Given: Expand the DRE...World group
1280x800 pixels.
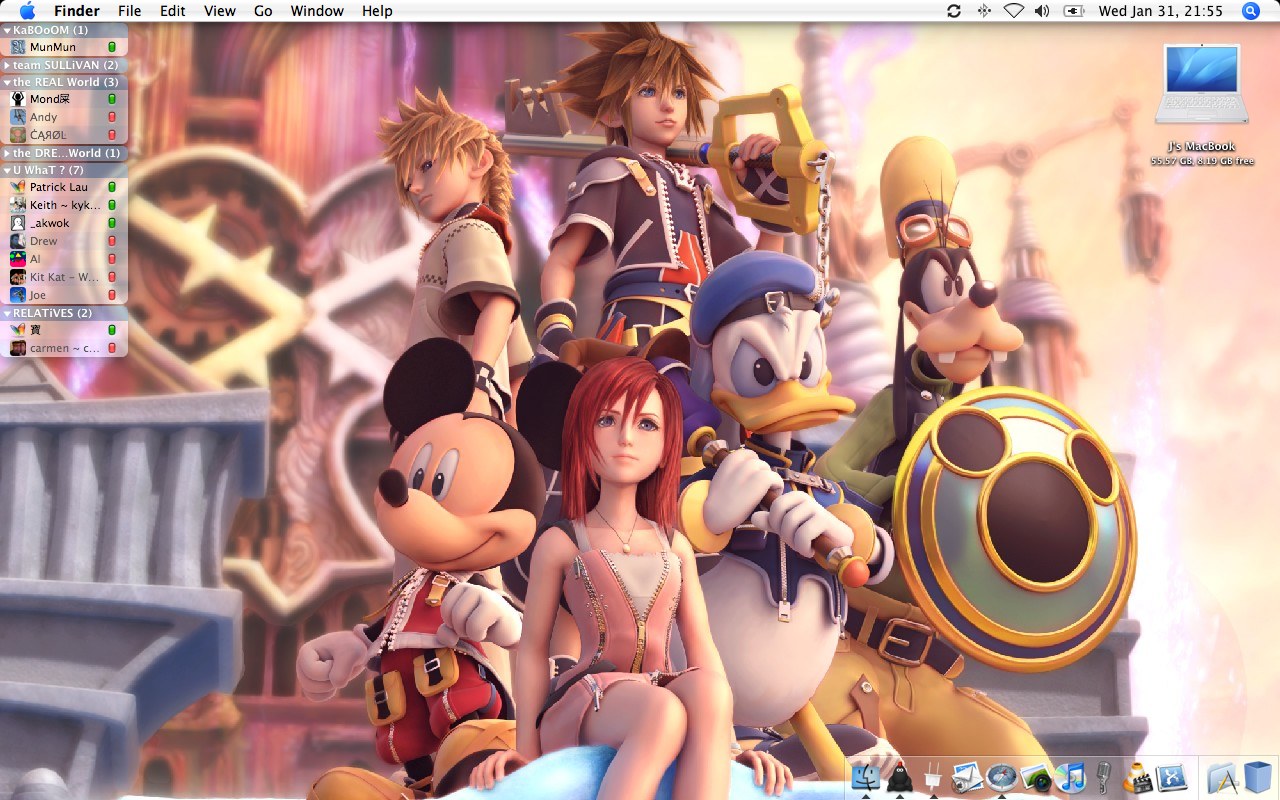Looking at the screenshot, I should tap(7, 153).
